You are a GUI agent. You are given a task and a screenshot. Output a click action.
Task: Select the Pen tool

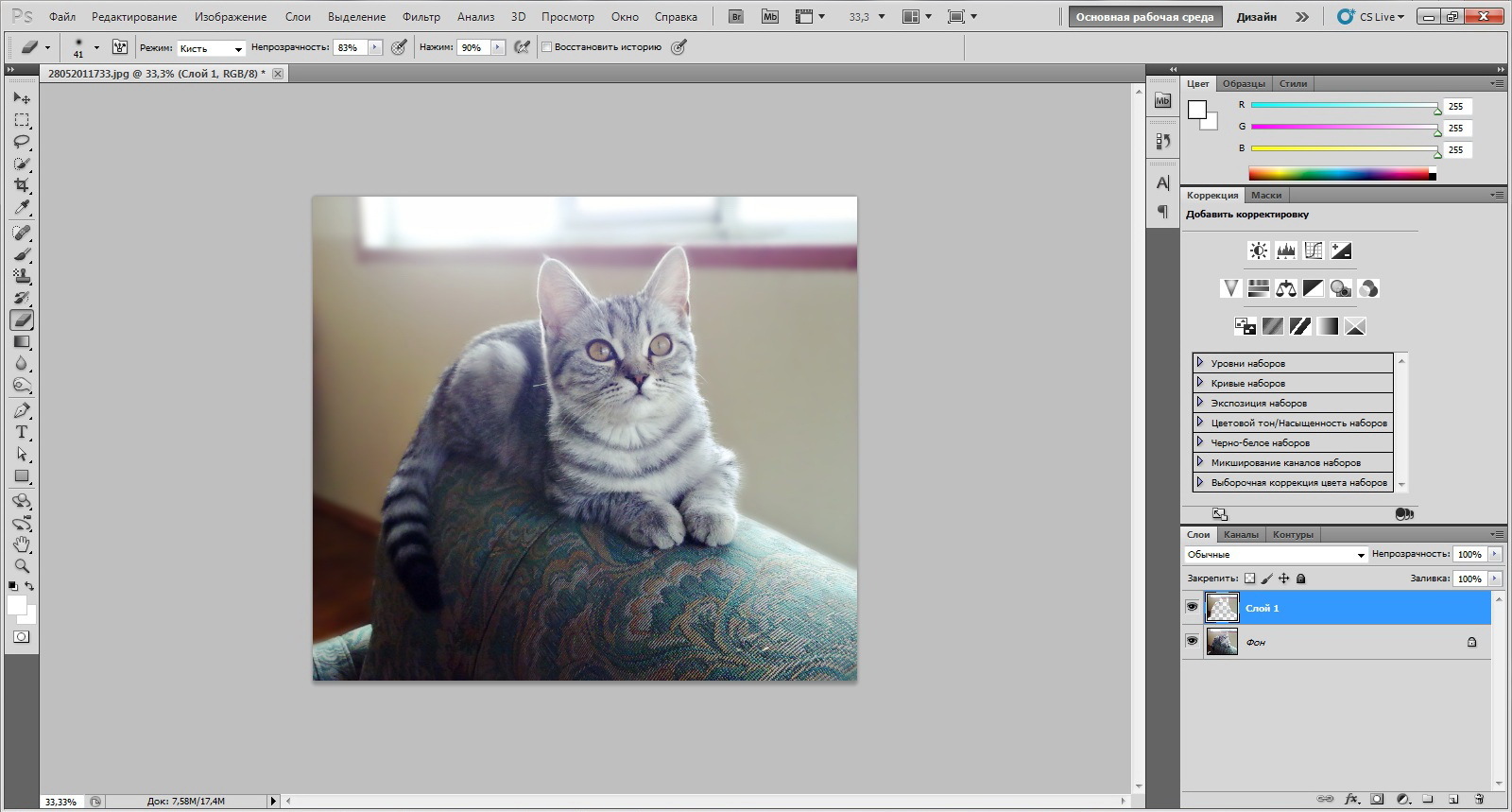pyautogui.click(x=22, y=410)
